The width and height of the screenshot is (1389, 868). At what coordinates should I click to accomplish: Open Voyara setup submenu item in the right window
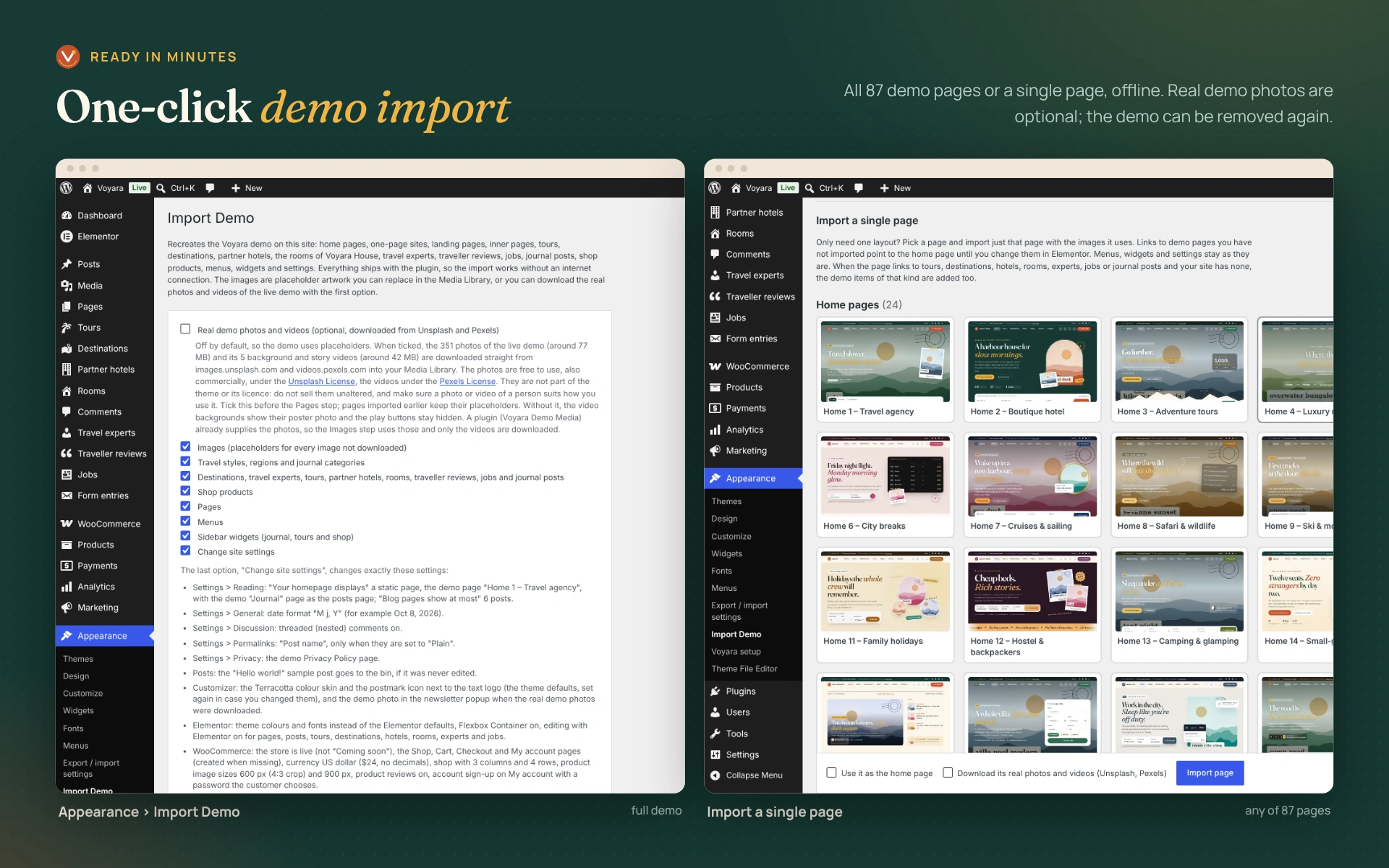coord(736,652)
